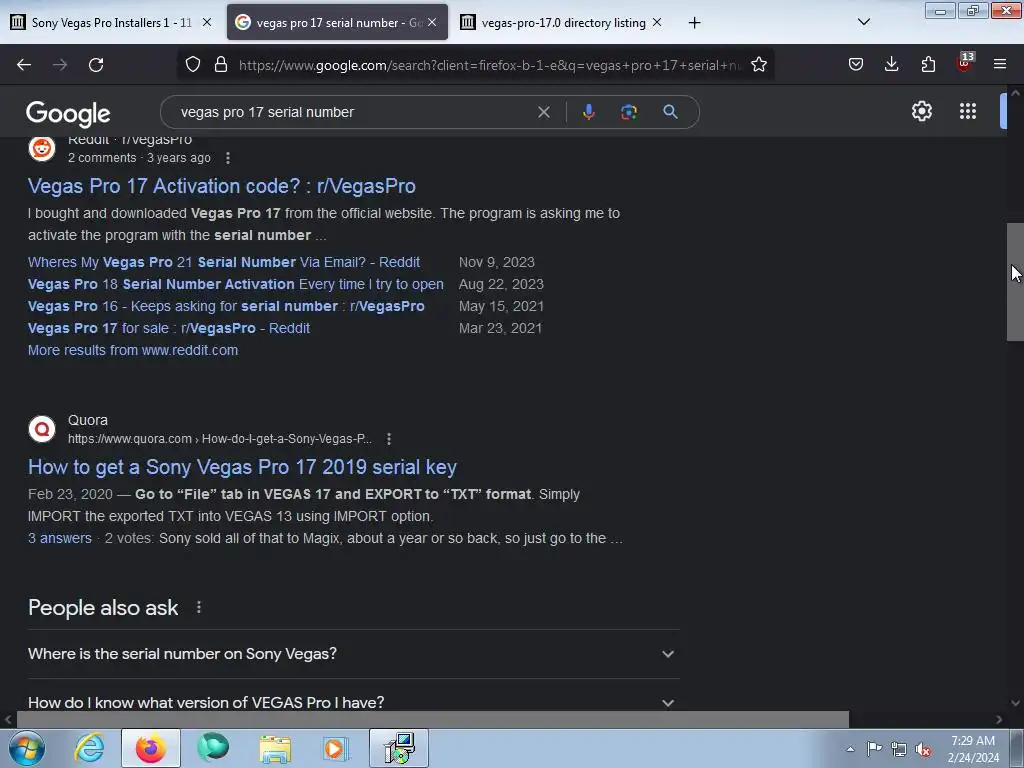Open People also ask options menu

199,608
